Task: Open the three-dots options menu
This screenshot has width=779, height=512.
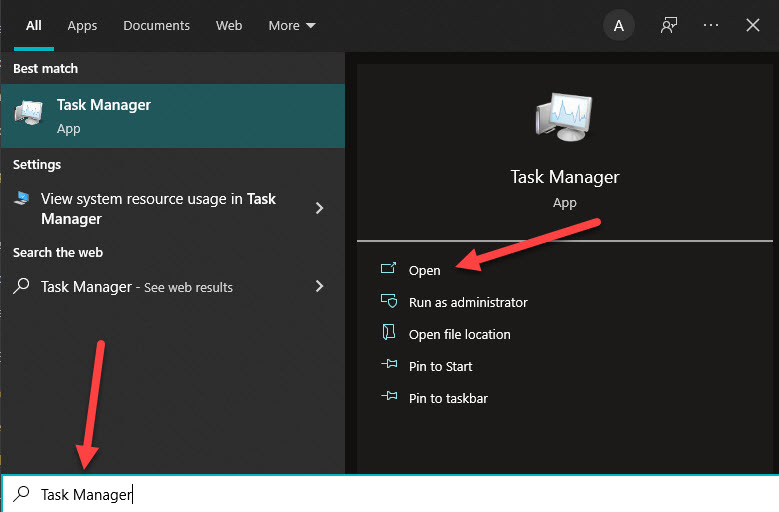Action: (711, 26)
